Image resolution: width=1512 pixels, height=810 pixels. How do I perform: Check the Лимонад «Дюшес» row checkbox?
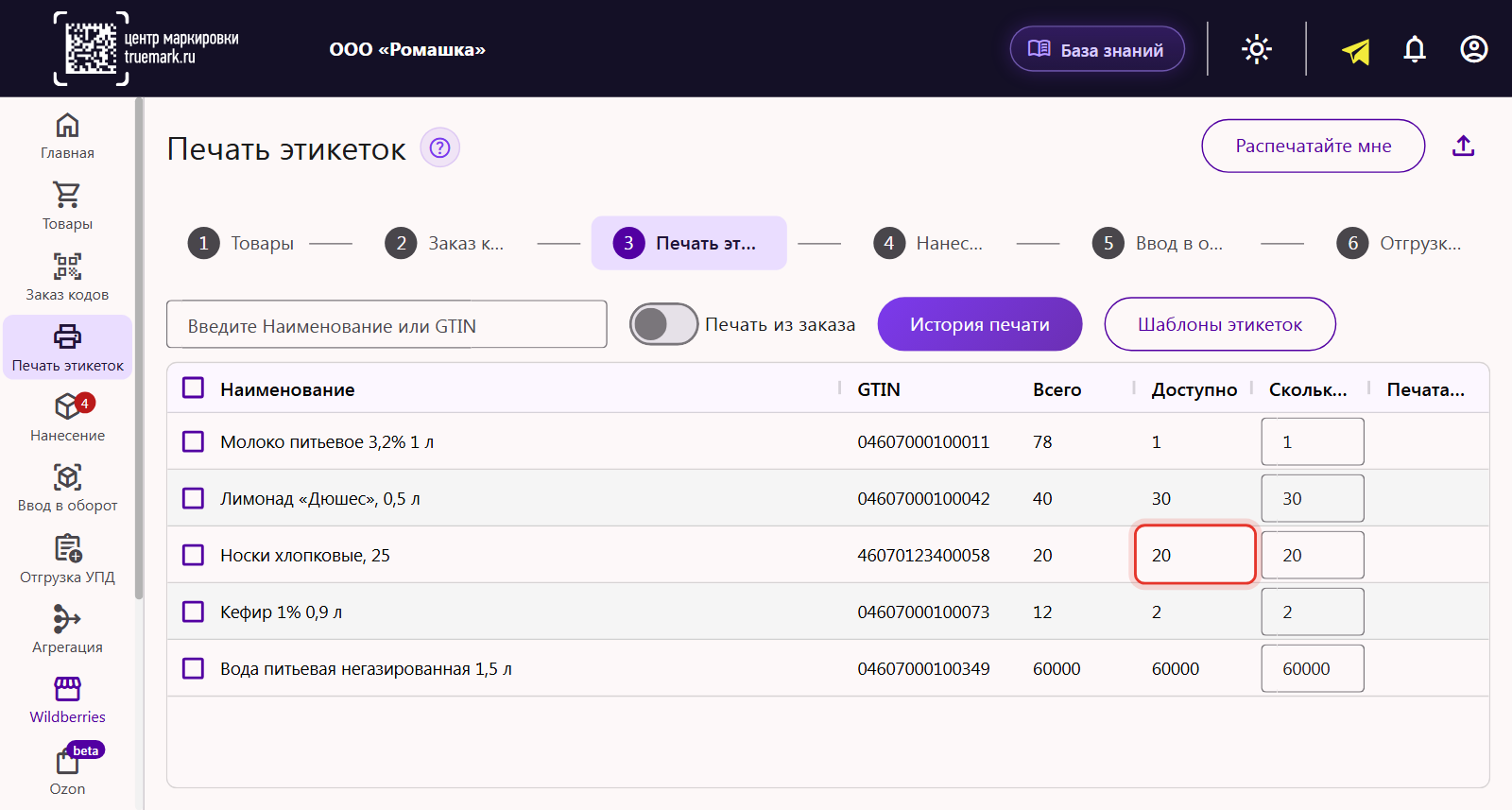[x=194, y=498]
